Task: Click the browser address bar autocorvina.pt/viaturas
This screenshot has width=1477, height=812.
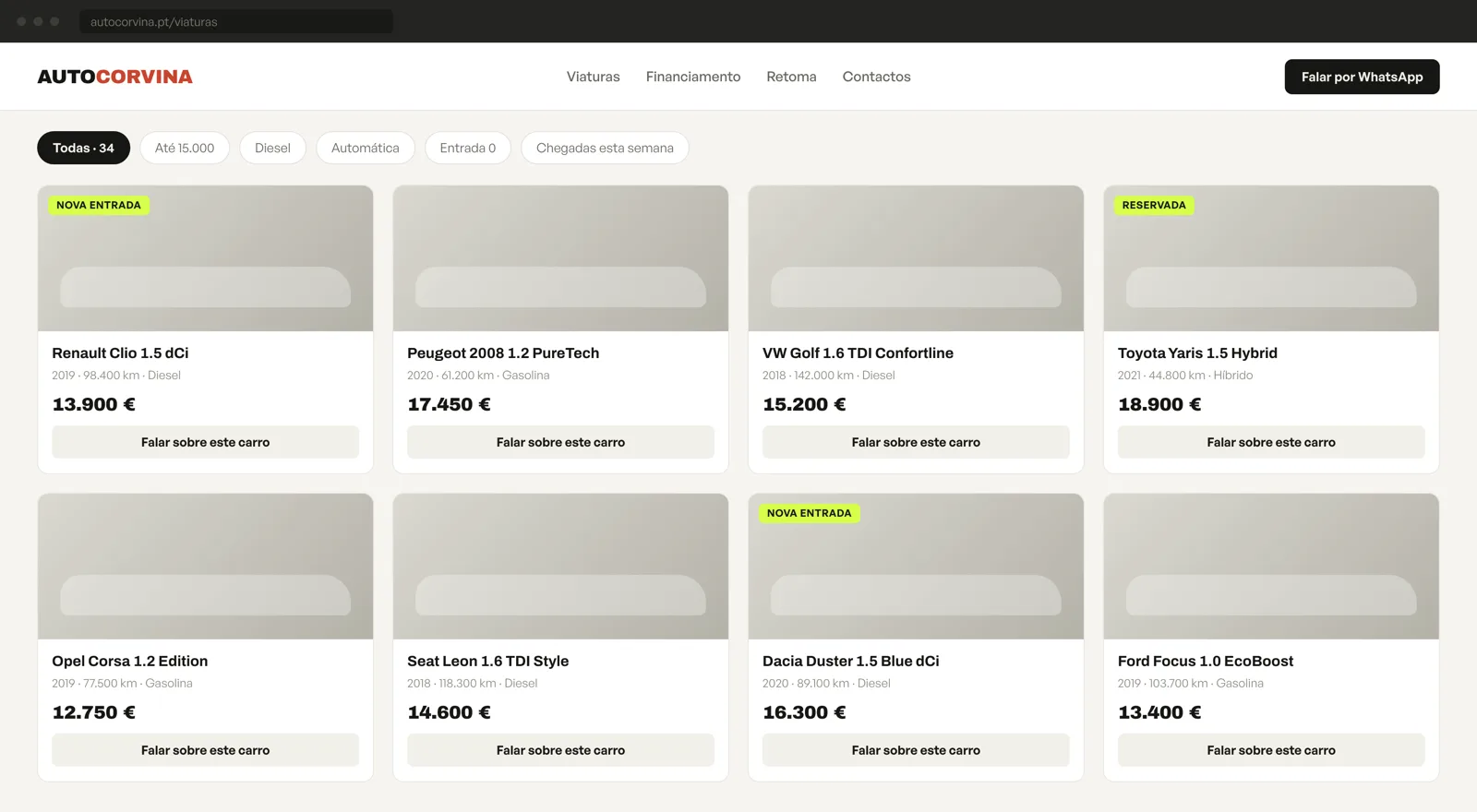Action: click(236, 21)
